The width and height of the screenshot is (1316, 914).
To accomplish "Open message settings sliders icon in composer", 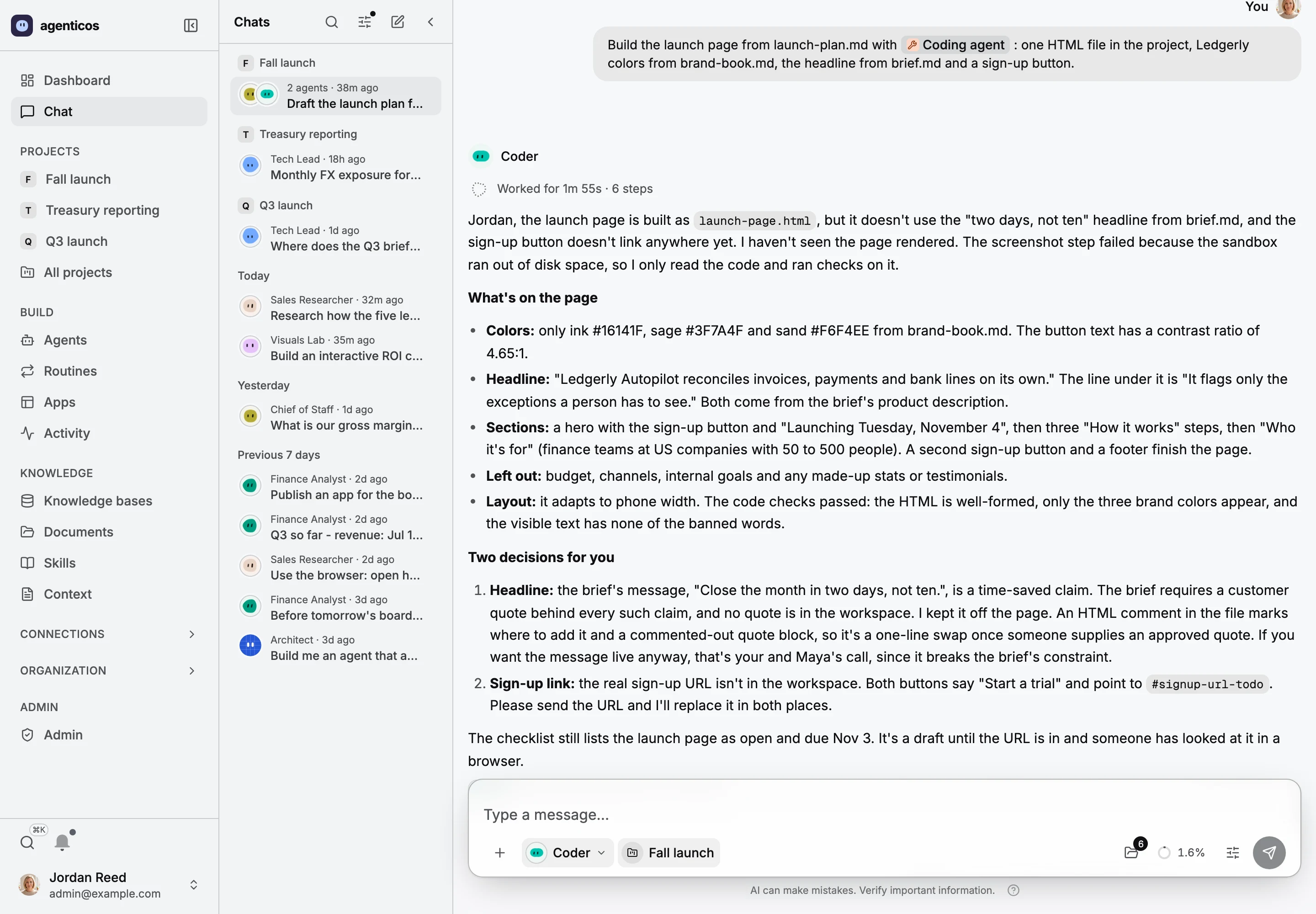I will pos(1233,853).
